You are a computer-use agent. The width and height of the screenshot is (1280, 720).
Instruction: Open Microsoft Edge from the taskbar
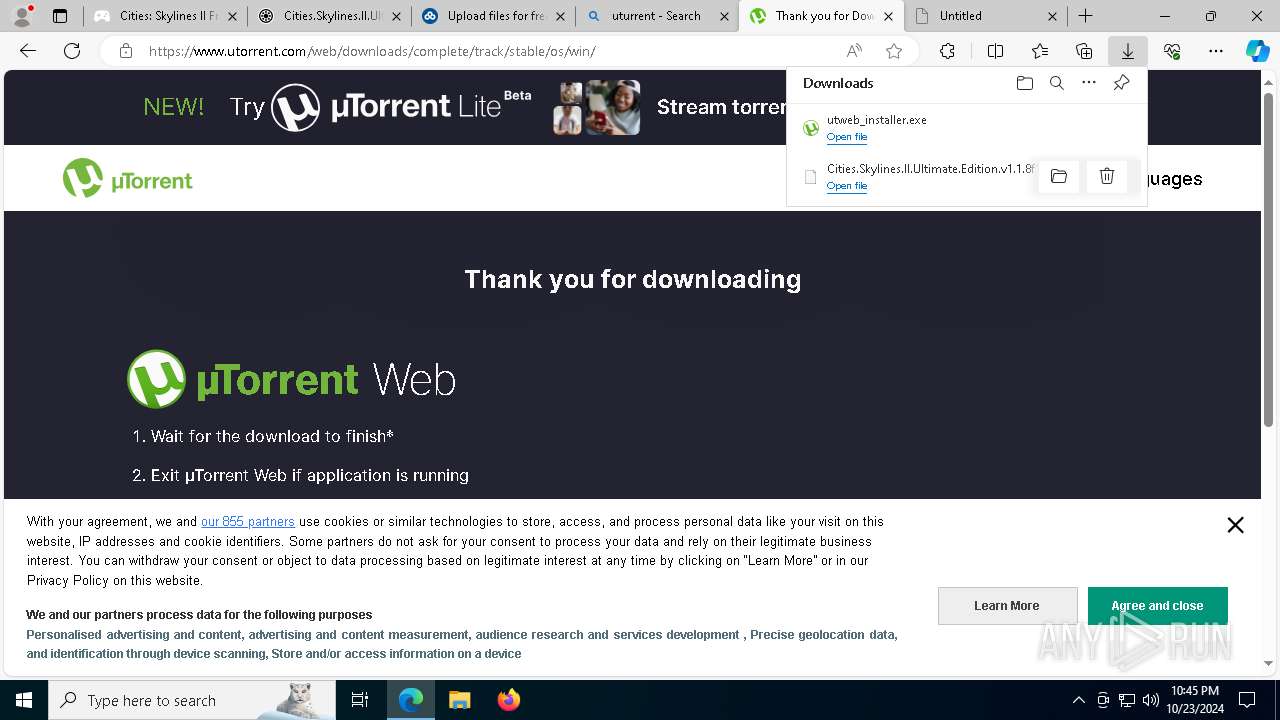[x=411, y=700]
